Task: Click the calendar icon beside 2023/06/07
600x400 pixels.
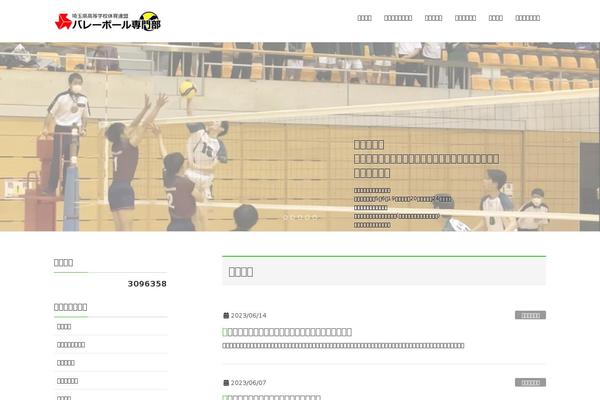Action: (x=226, y=383)
